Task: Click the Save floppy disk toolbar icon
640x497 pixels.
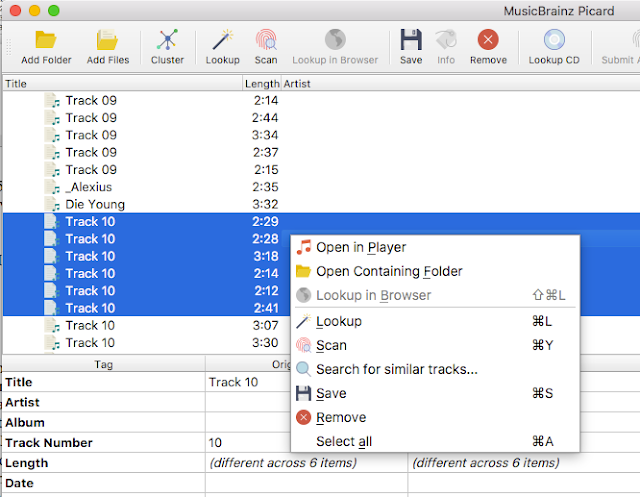Action: [x=411, y=40]
